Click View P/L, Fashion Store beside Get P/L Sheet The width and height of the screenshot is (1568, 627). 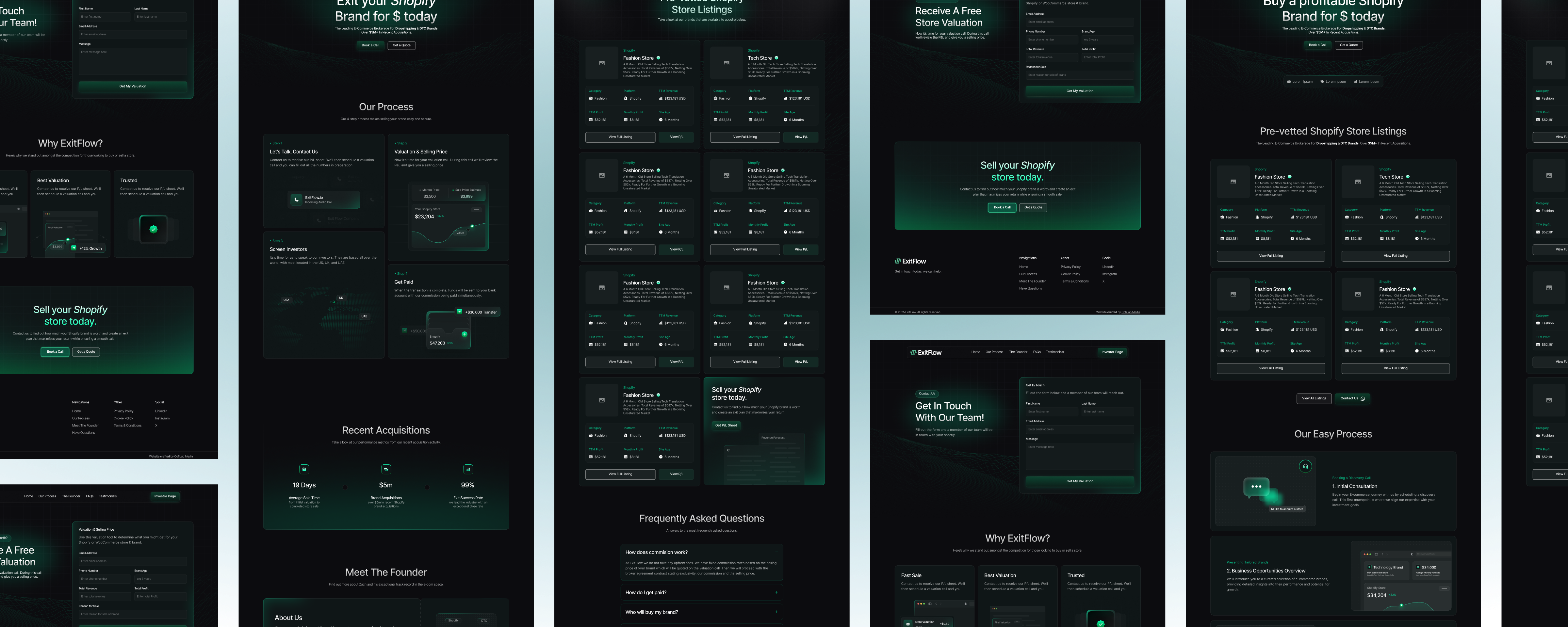676,474
